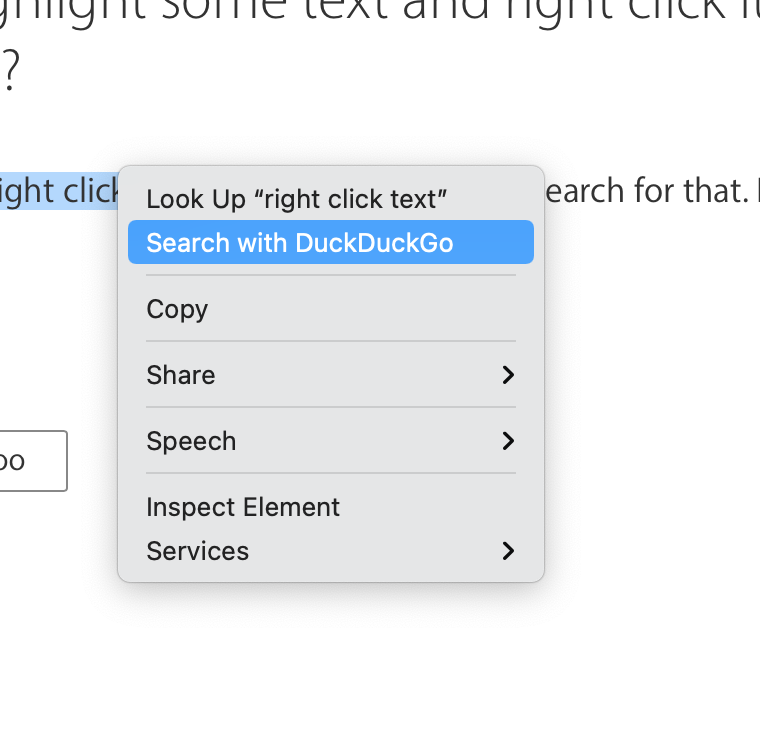Click Copy in the context menu
The image size is (760, 738).
177,309
